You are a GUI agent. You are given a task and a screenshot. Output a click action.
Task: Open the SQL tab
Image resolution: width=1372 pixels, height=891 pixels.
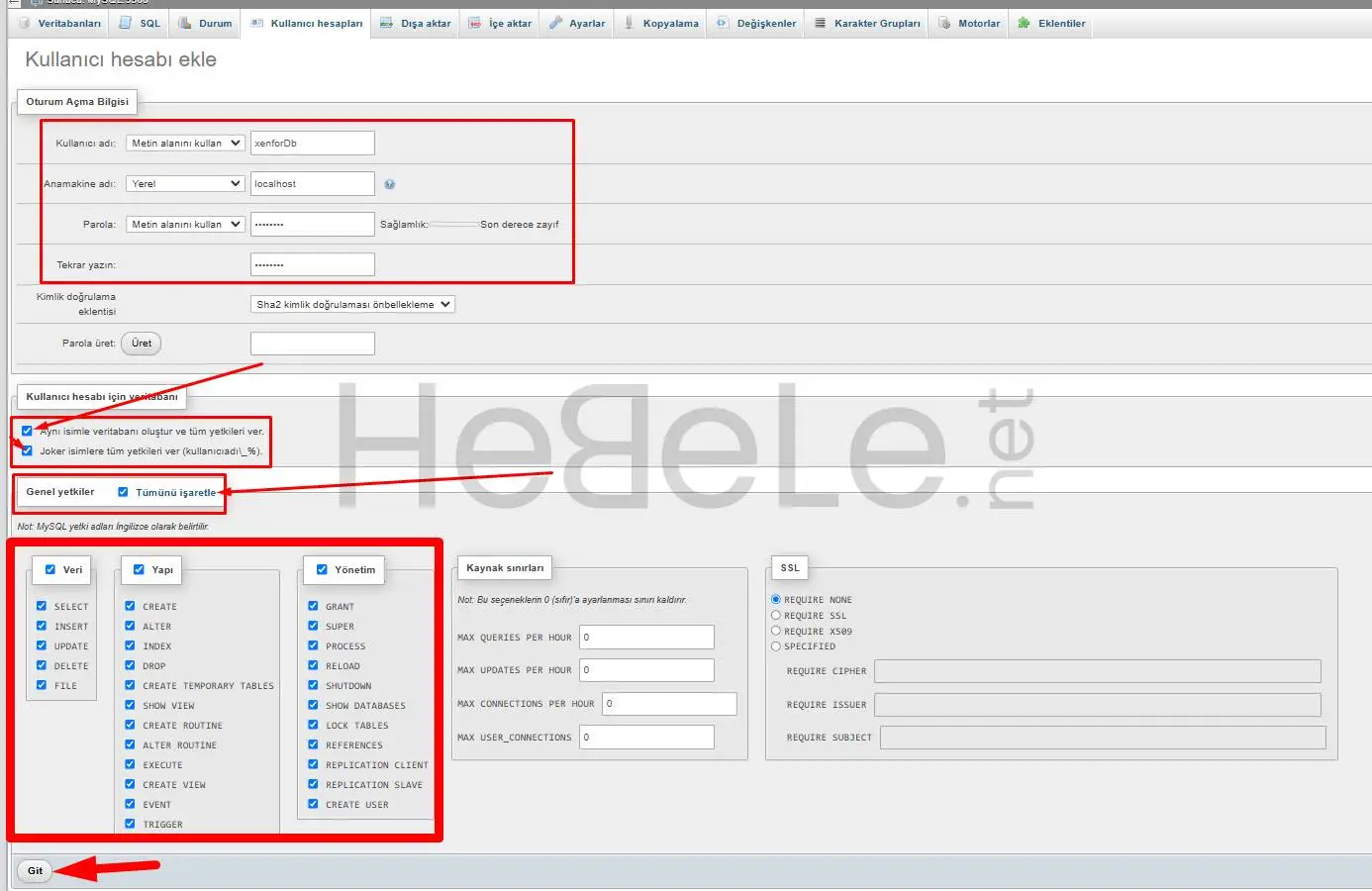pos(140,23)
